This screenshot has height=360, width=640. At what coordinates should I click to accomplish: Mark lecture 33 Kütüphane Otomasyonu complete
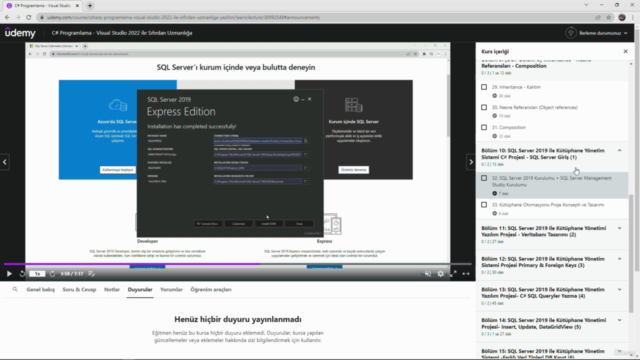pyautogui.click(x=484, y=205)
